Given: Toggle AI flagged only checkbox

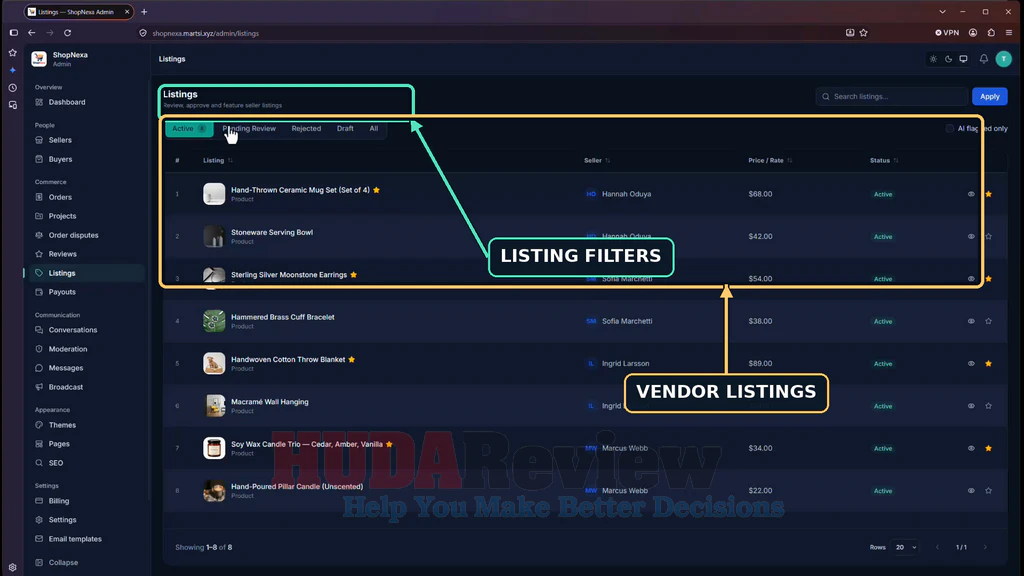Looking at the screenshot, I should (x=950, y=129).
